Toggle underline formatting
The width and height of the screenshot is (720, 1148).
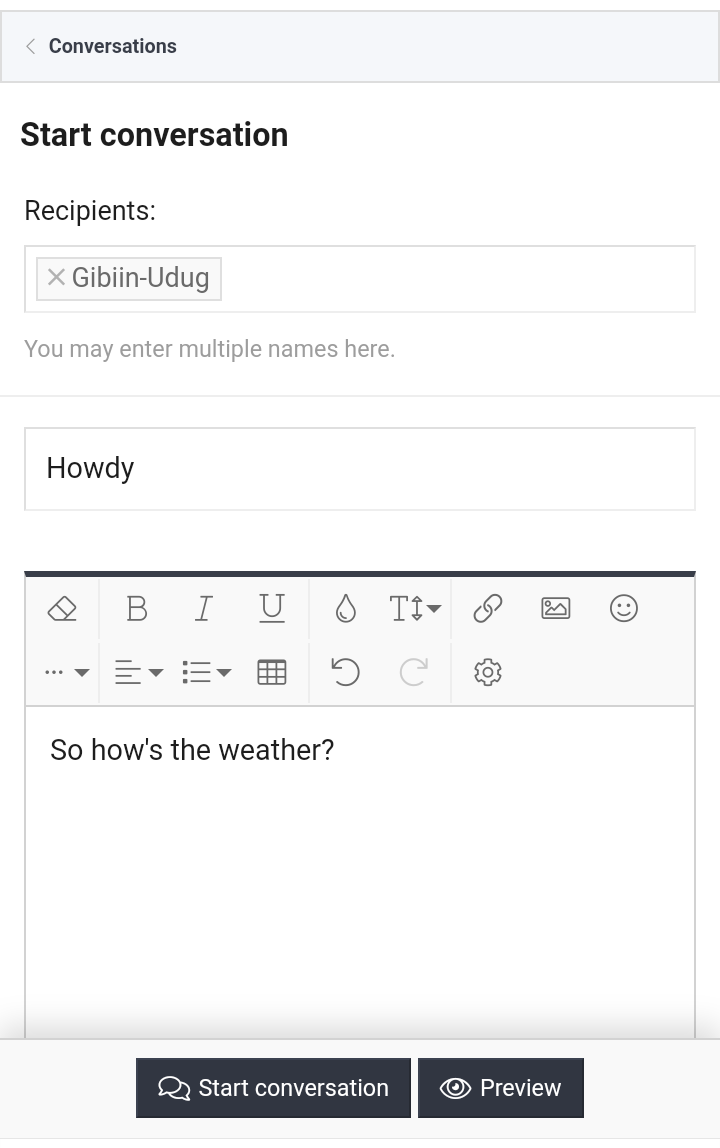click(272, 608)
